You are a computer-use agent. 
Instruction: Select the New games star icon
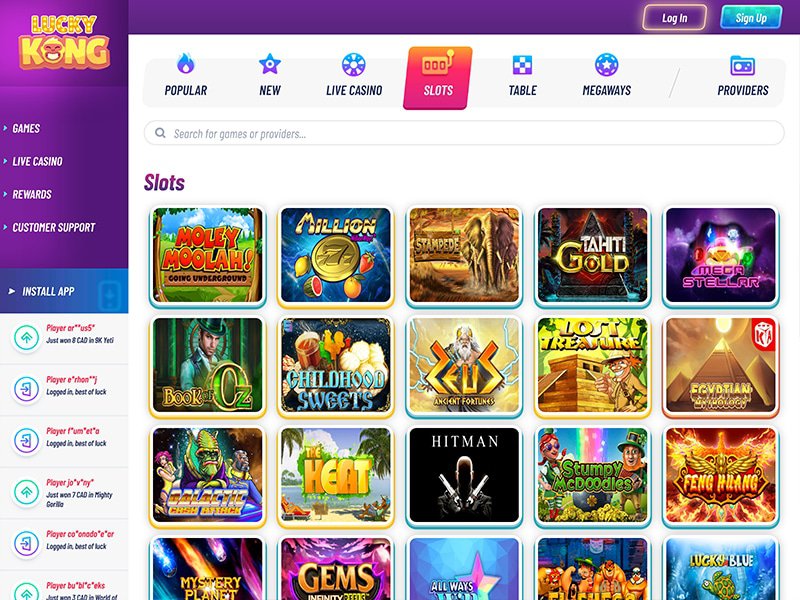tap(270, 64)
